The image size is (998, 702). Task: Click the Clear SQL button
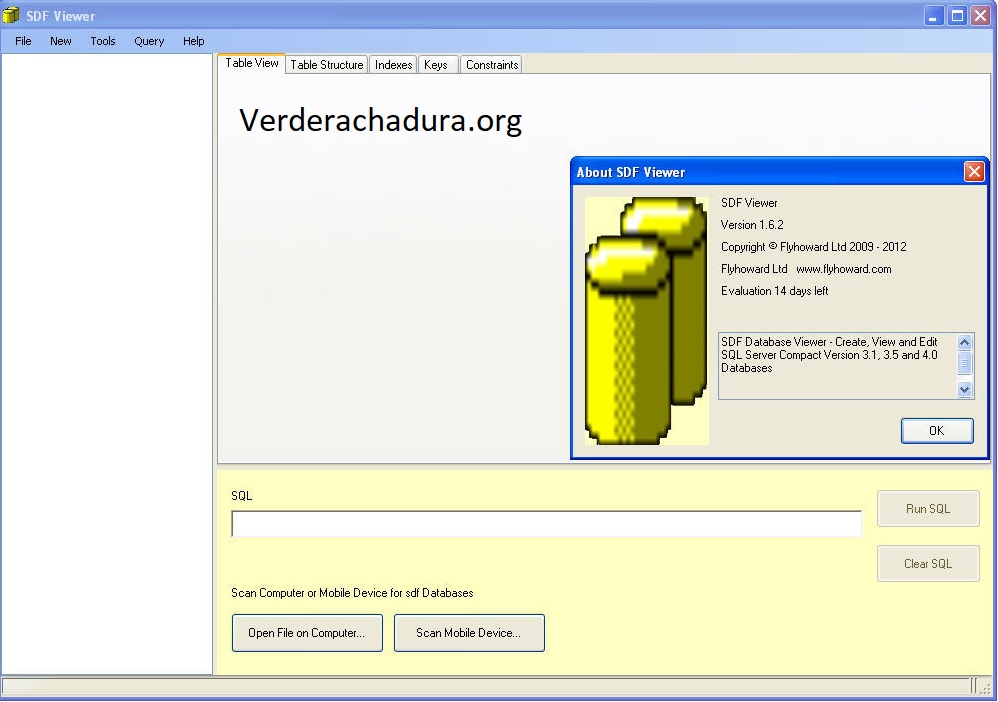[x=928, y=563]
